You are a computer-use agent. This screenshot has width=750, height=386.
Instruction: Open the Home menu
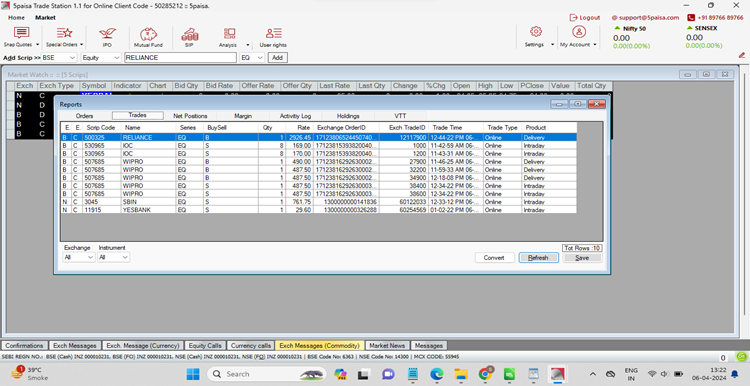pos(16,18)
